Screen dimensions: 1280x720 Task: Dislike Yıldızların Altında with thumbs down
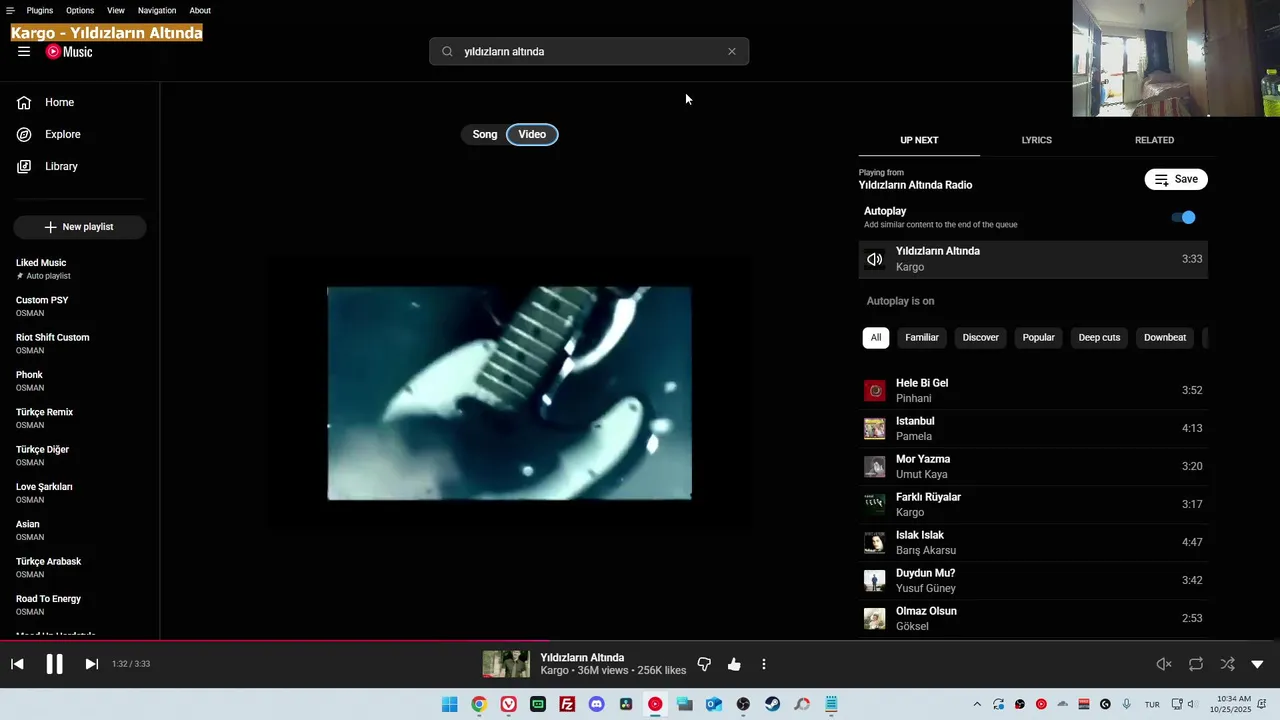(704, 664)
